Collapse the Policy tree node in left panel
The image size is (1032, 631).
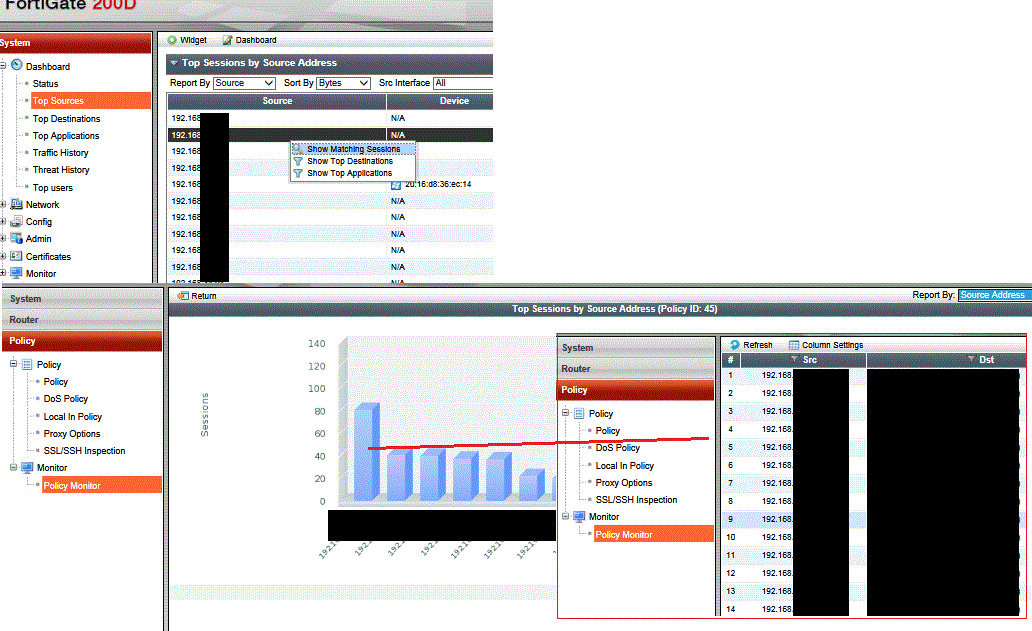[x=13, y=364]
